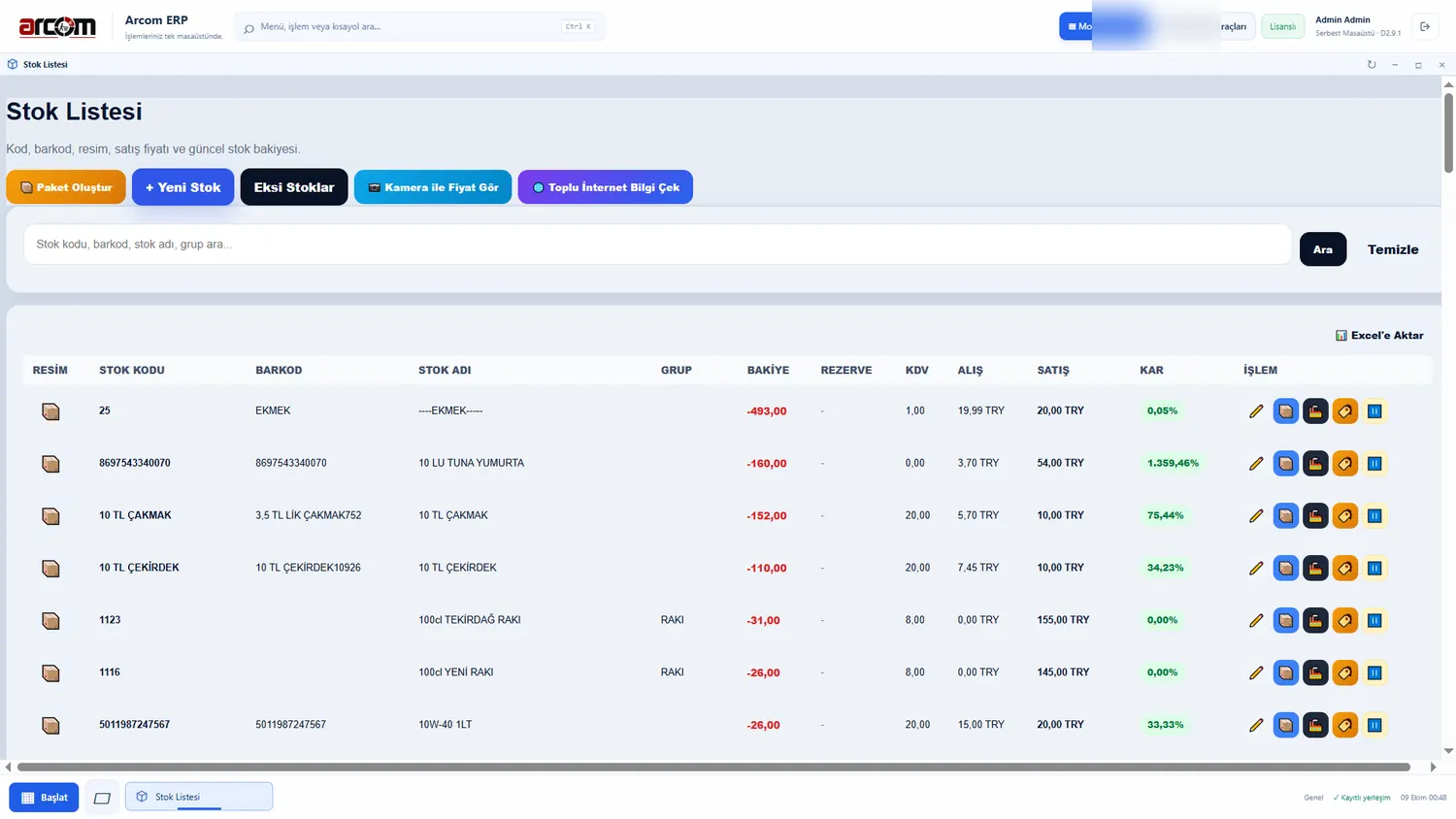Click the vertical scrollbar down arrow
Screen dimensions: 1456x819
point(1448,751)
